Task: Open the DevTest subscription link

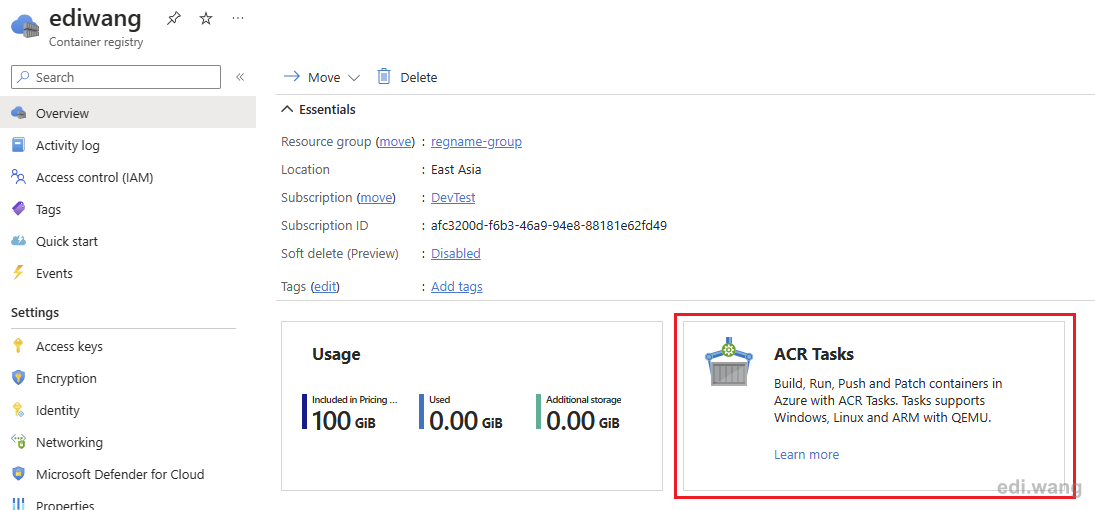Action: 453,198
